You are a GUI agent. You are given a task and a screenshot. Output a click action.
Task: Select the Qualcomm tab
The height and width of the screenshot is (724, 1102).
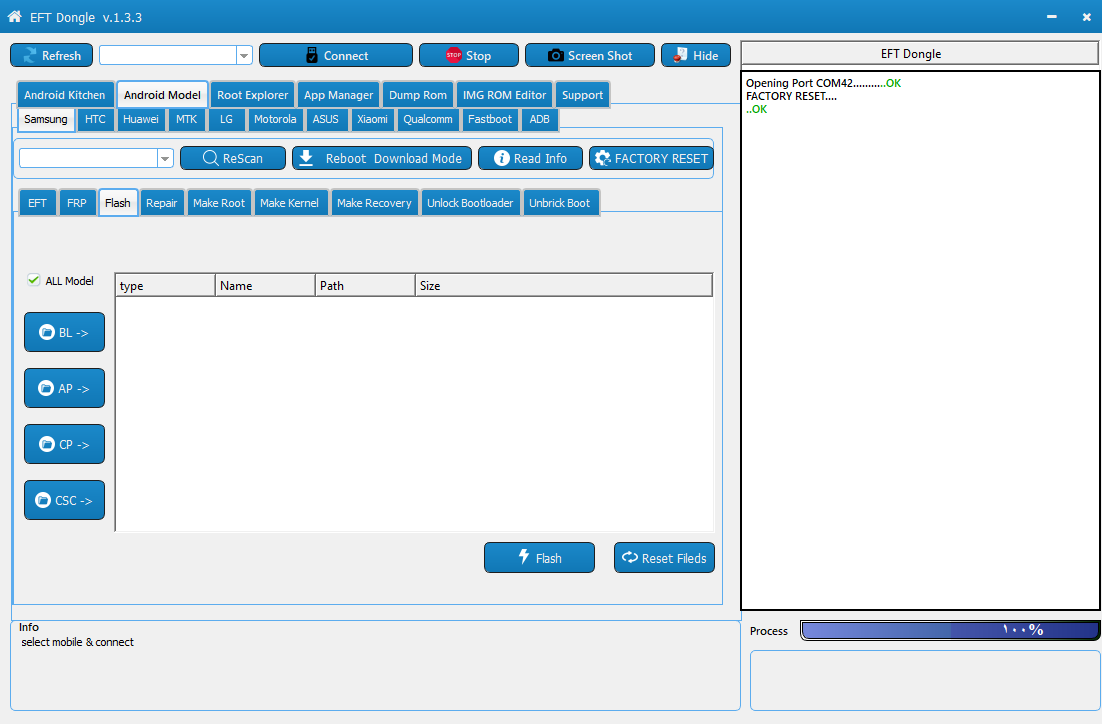[428, 119]
